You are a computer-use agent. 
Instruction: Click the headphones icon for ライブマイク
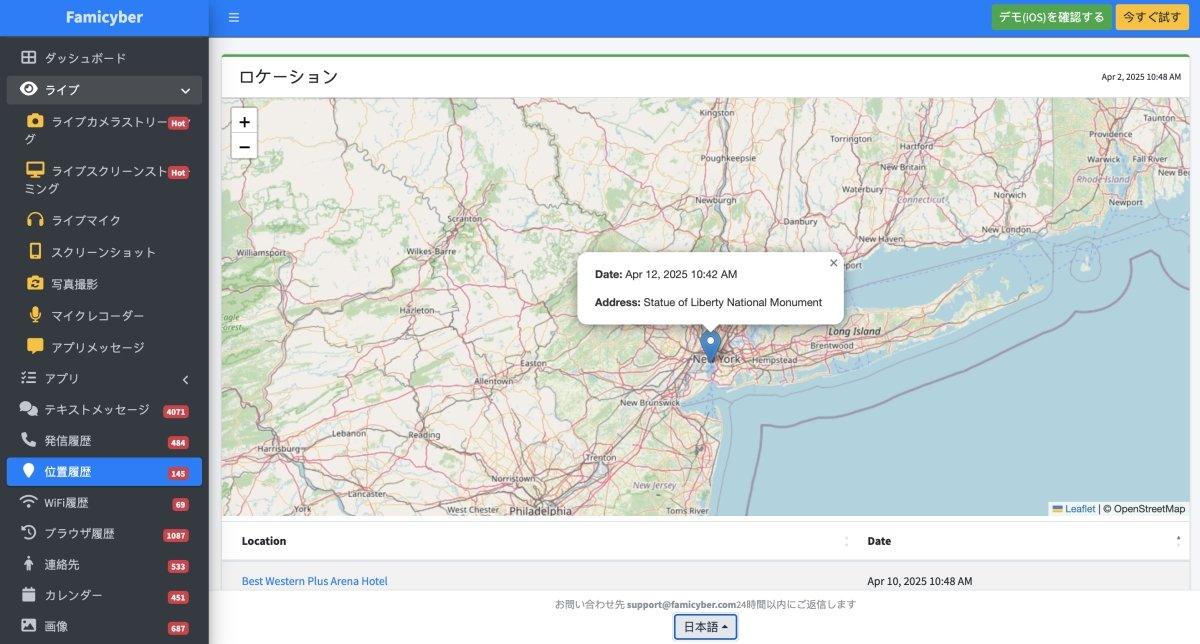(x=35, y=220)
